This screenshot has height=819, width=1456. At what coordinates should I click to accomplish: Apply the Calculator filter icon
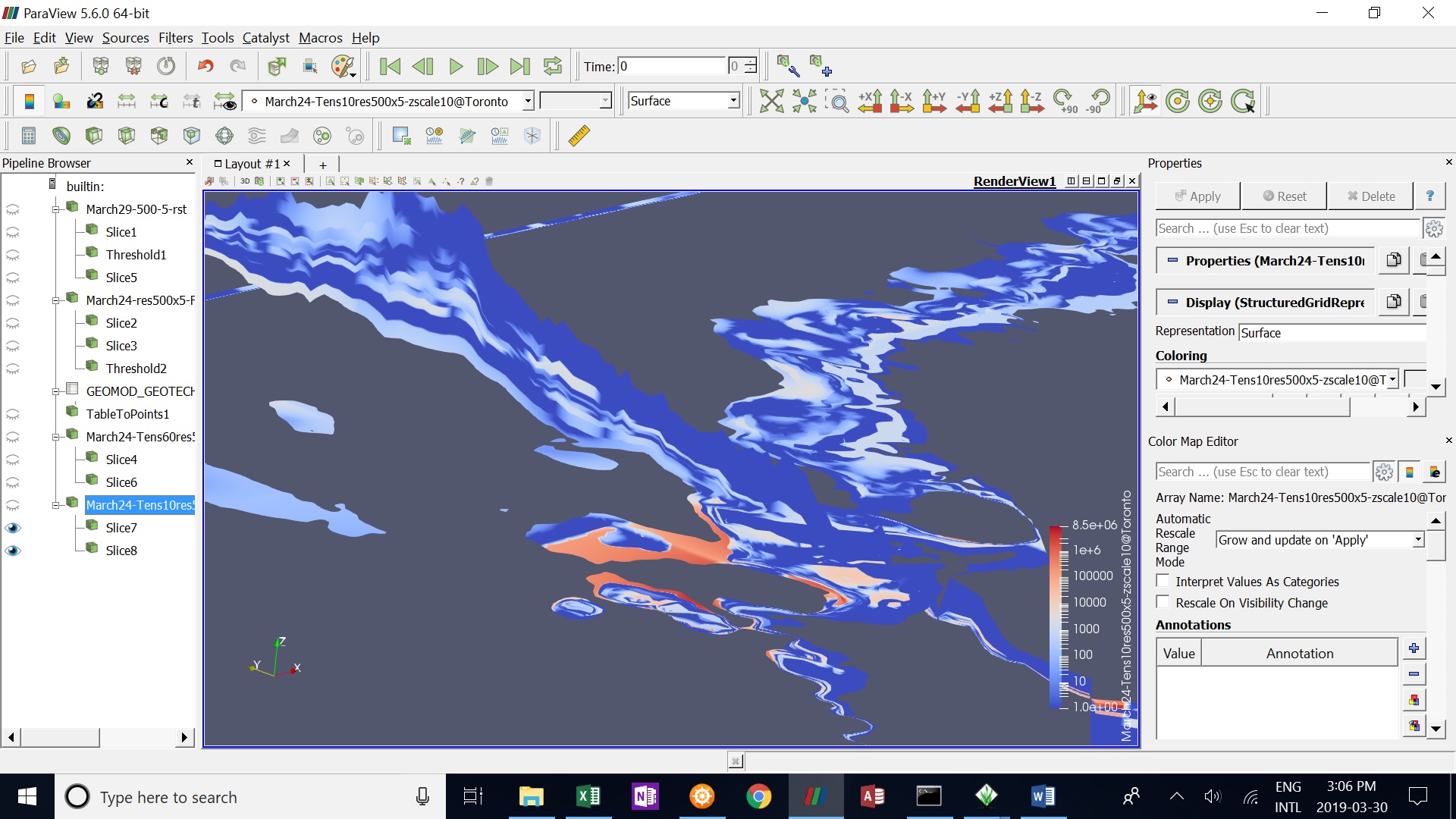(29, 136)
